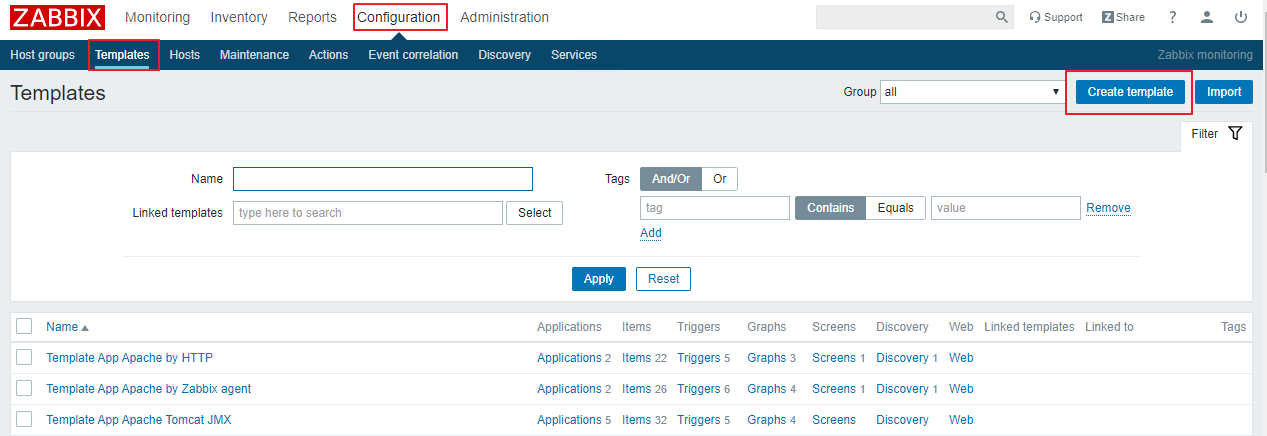Screen dimensions: 1267x436
Task: Open the Configuration menu
Action: point(399,17)
